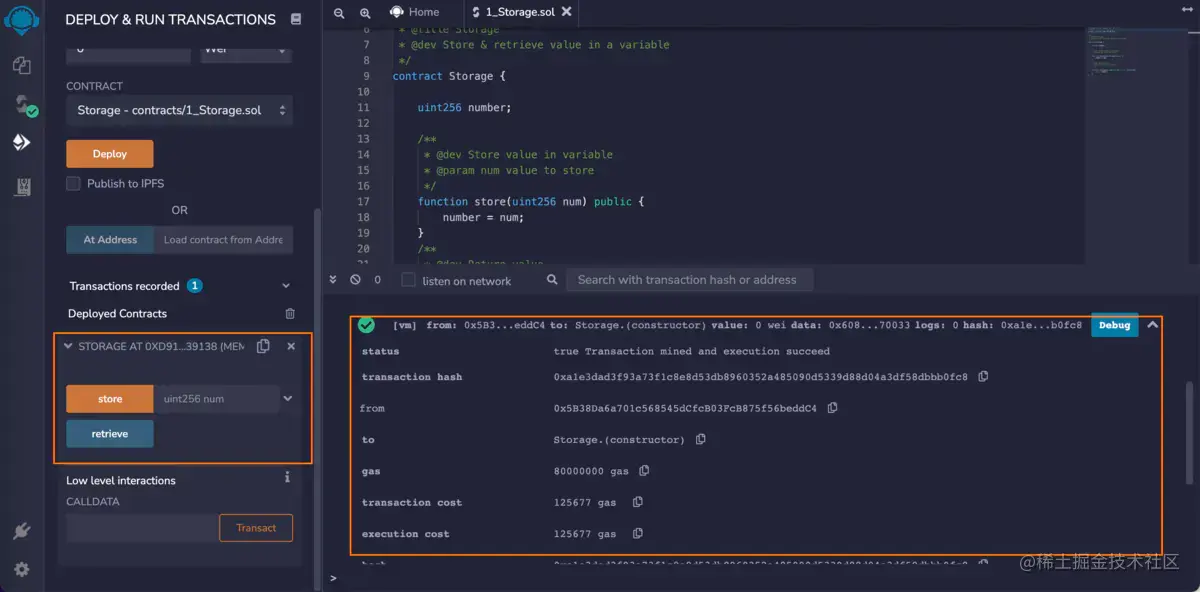This screenshot has height=592, width=1200.
Task: Click the orange Deploy button
Action: [110, 154]
